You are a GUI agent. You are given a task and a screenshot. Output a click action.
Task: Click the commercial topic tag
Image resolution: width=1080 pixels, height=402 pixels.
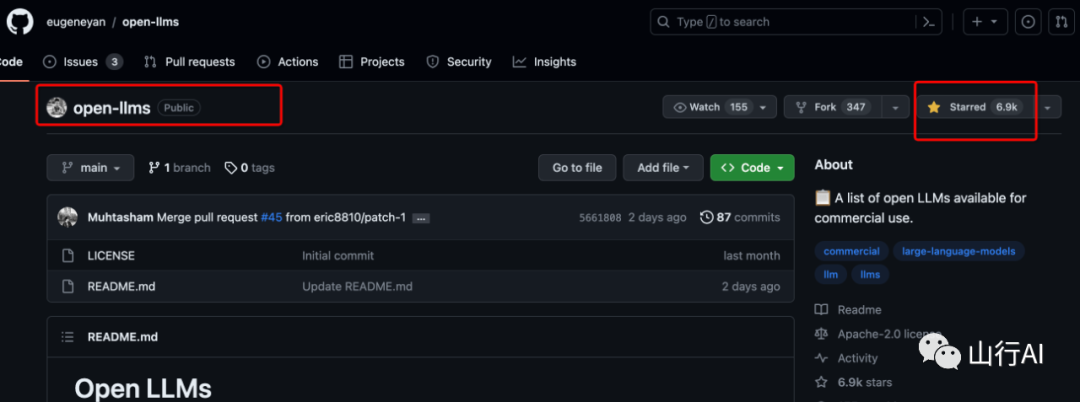(x=851, y=251)
